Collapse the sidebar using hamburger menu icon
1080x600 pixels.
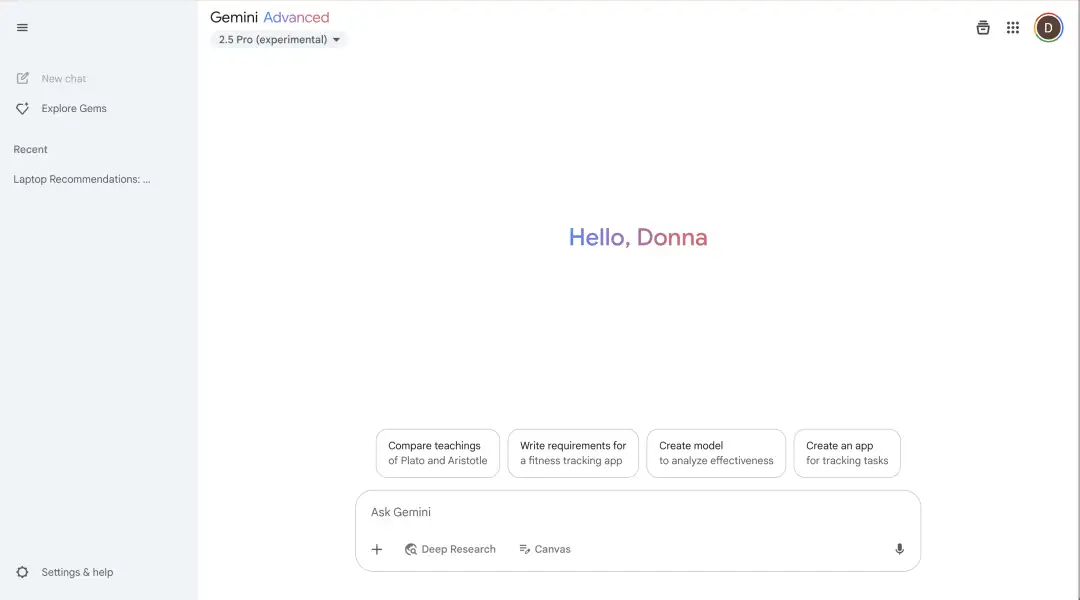[x=22, y=28]
